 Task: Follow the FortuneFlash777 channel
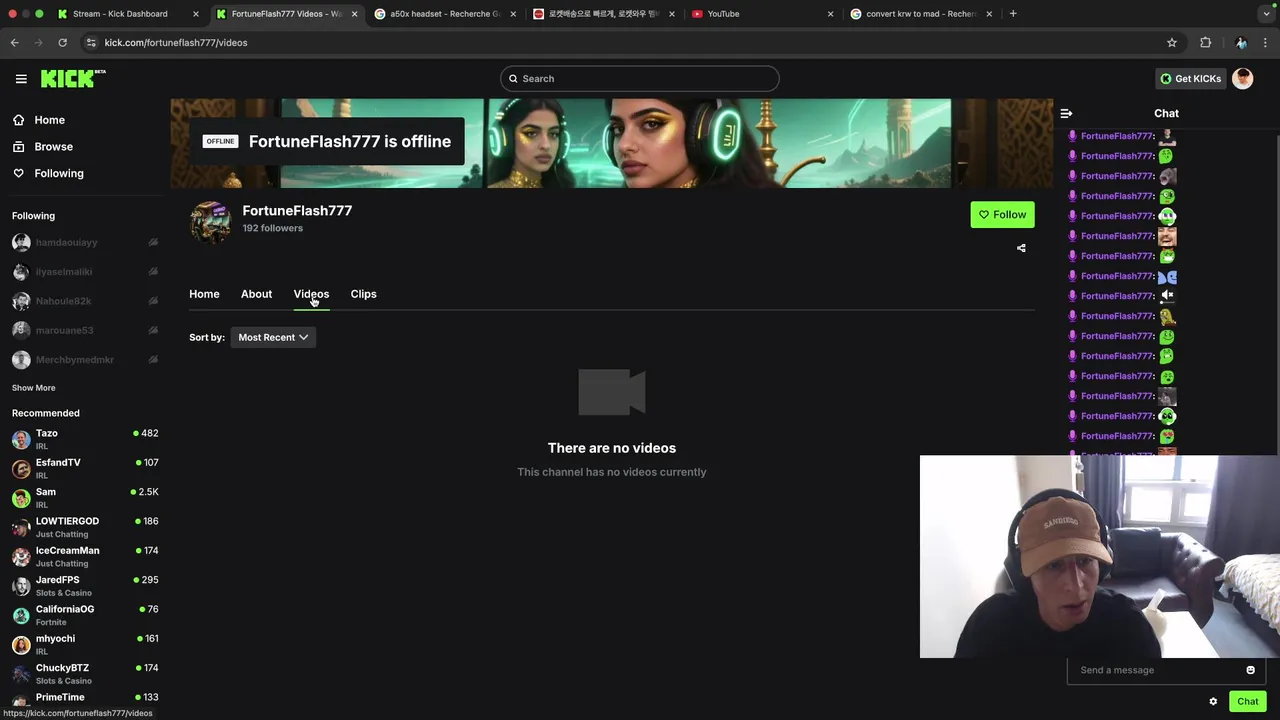click(x=1002, y=215)
